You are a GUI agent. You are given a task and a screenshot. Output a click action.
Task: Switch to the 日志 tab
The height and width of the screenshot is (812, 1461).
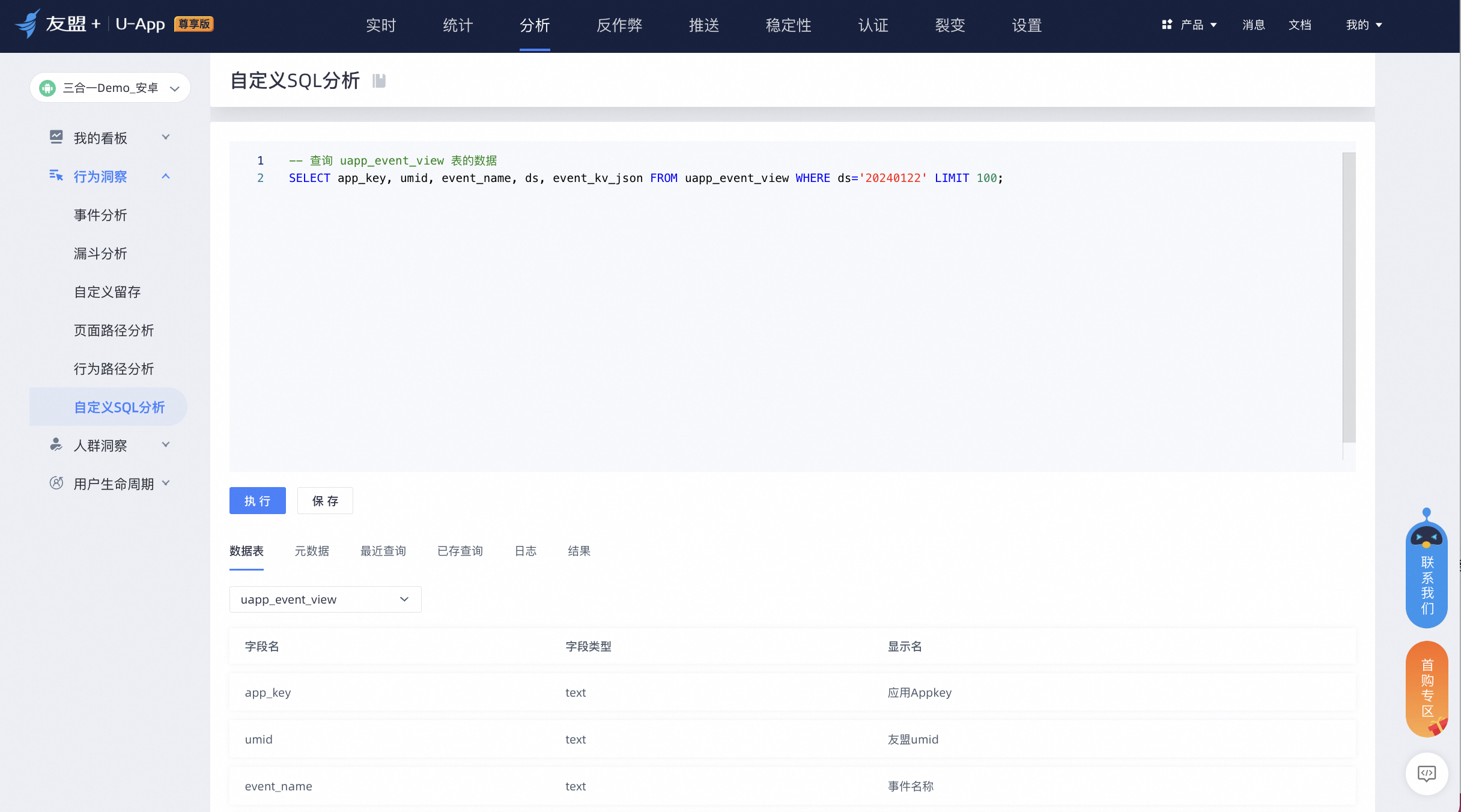pyautogui.click(x=526, y=551)
